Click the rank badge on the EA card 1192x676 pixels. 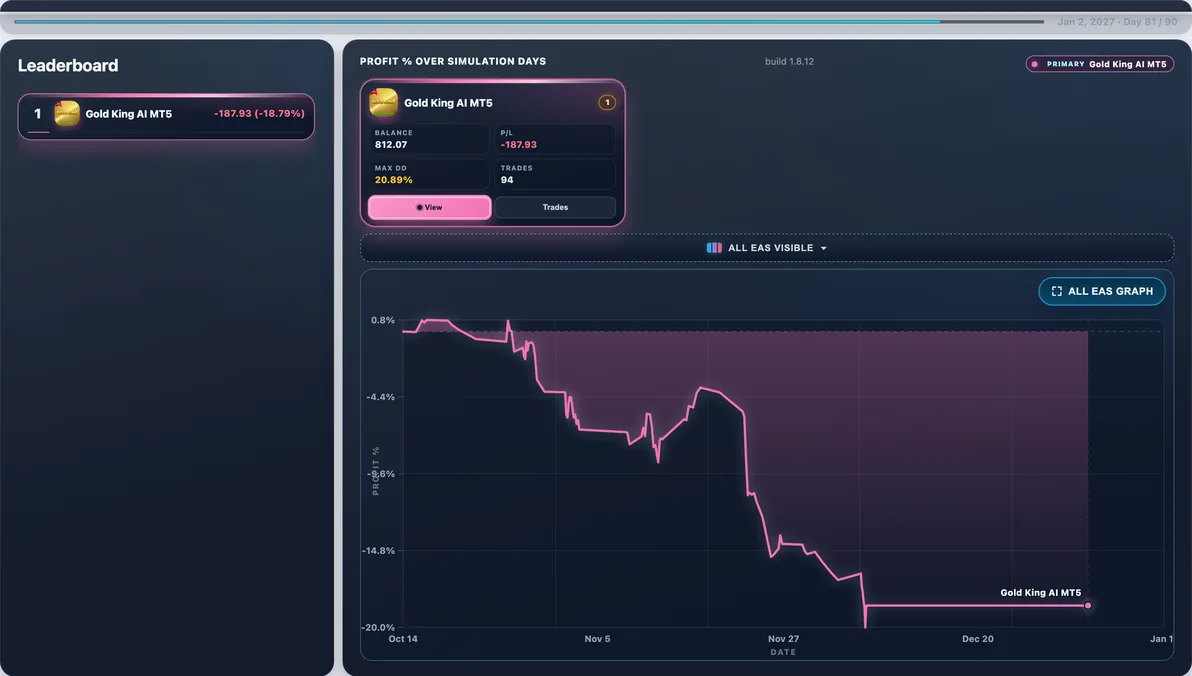607,103
